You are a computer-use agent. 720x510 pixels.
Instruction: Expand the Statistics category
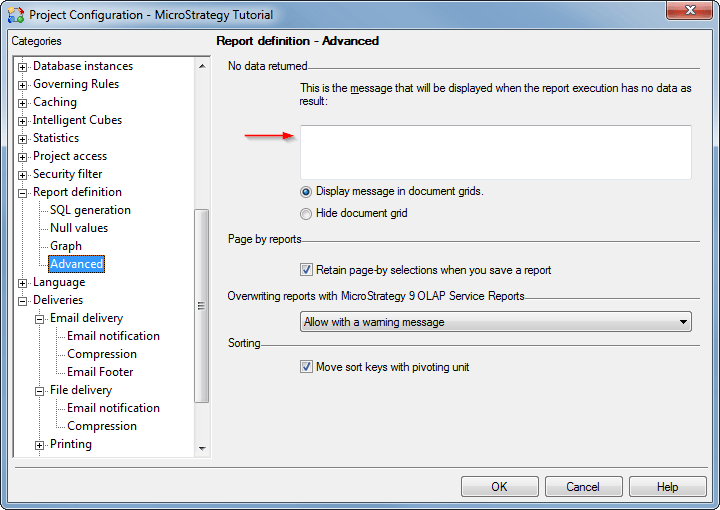tap(22, 139)
